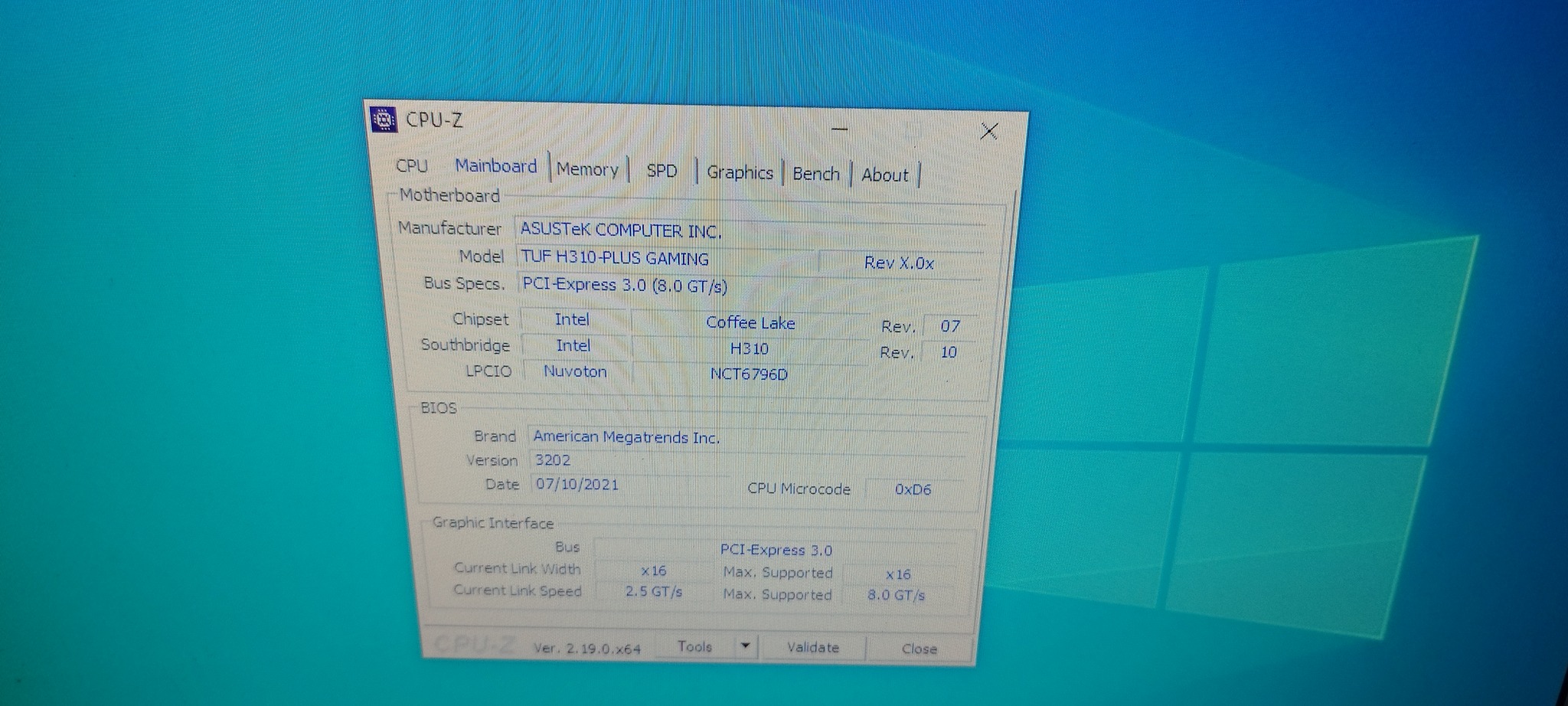The height and width of the screenshot is (706, 1568).
Task: Click the Nuvoton LPCIO vendor value
Action: [575, 371]
